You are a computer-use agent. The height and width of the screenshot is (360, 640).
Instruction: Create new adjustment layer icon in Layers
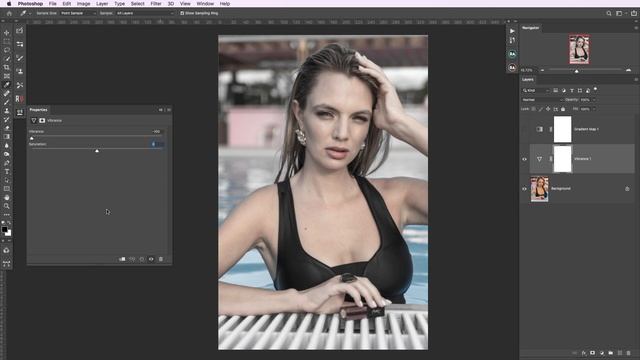(x=602, y=353)
